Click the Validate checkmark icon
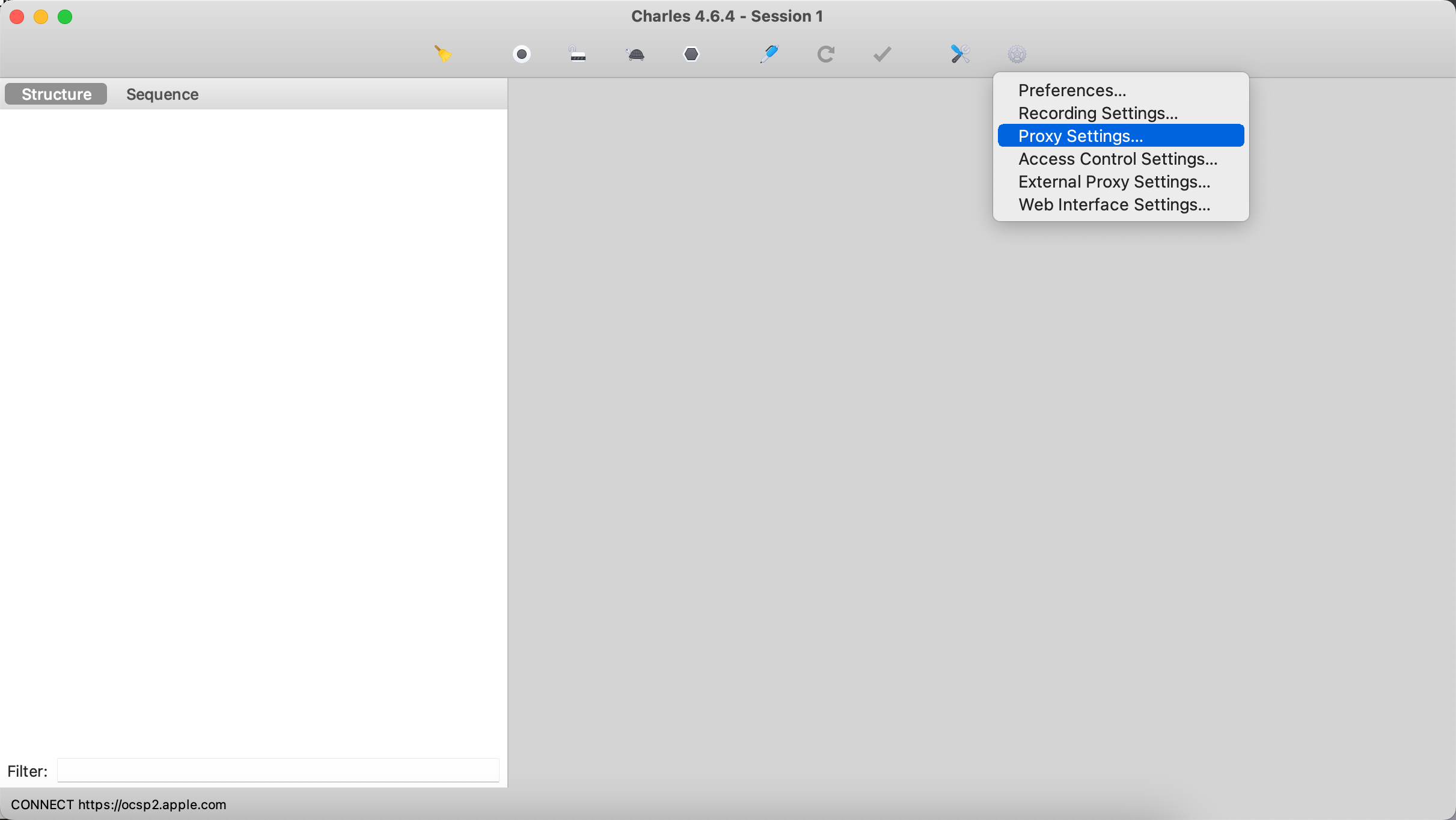 [882, 54]
